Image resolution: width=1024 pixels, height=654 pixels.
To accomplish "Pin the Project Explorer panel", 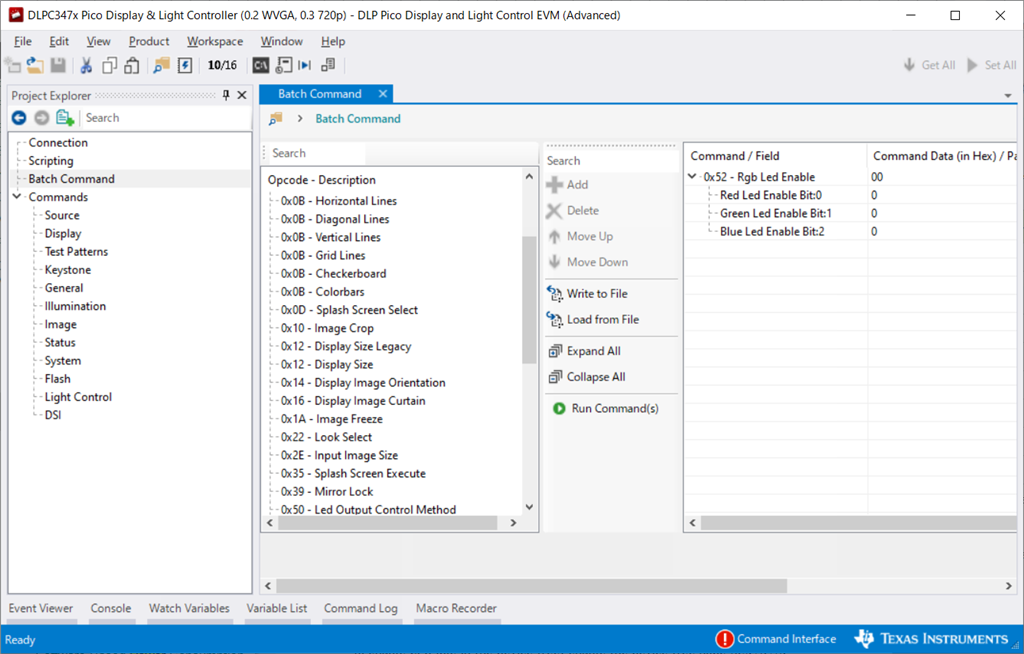I will click(226, 95).
